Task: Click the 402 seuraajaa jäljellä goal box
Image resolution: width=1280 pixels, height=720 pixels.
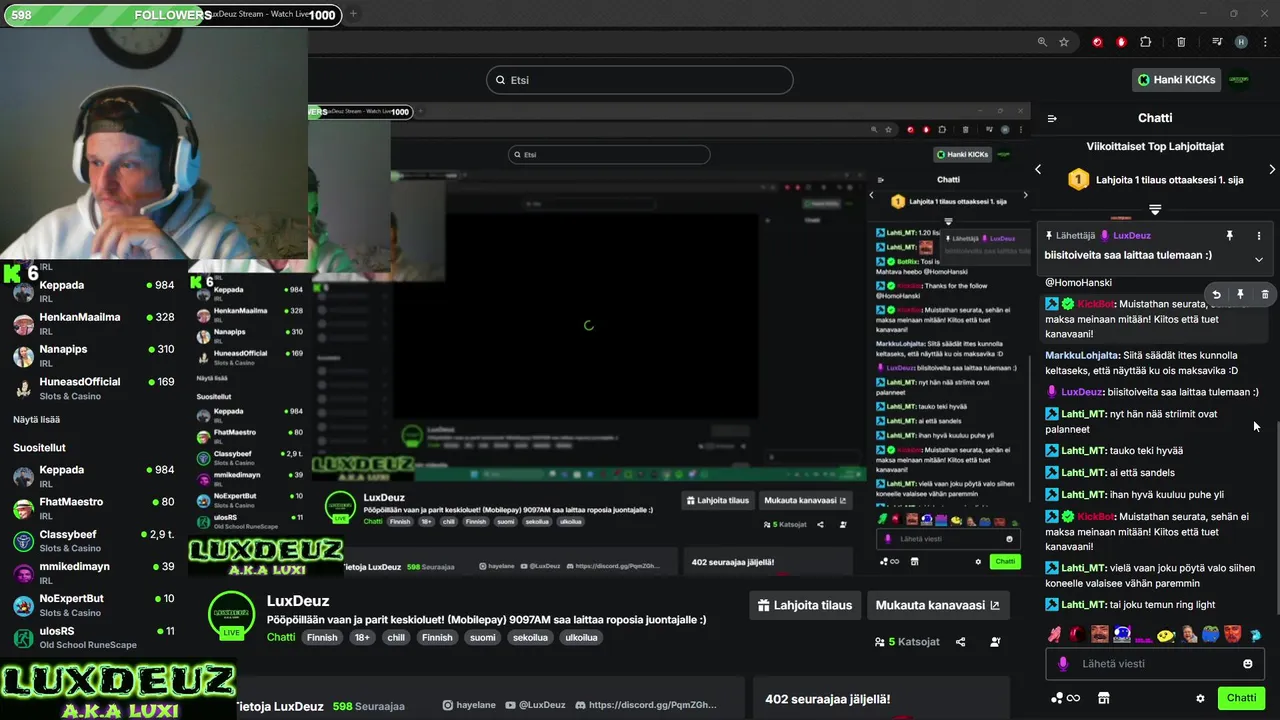Action: click(x=880, y=699)
